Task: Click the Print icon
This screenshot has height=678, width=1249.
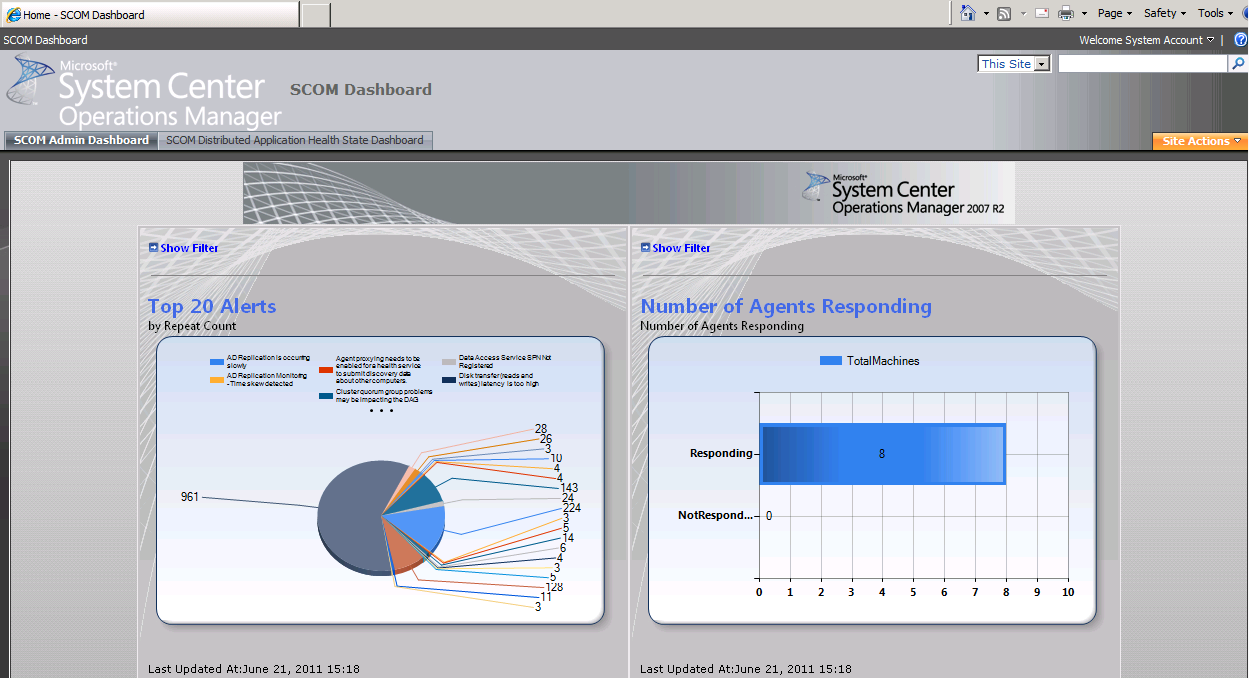Action: point(1066,13)
